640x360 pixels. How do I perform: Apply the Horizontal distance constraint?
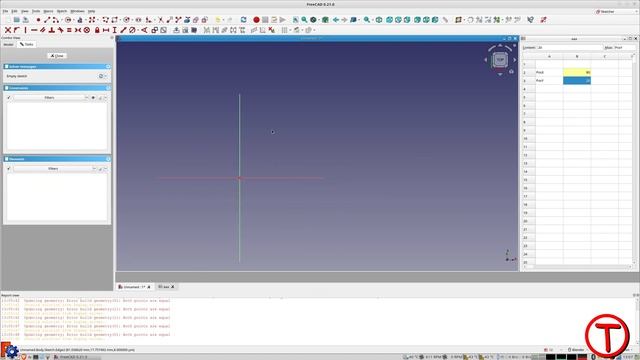click(106, 30)
